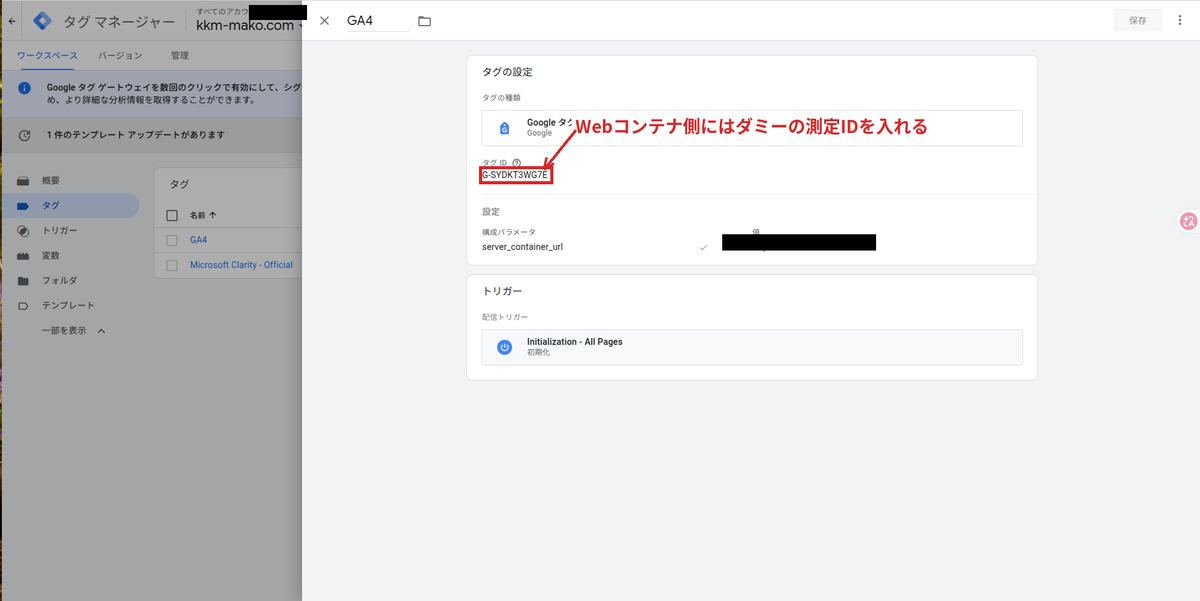Collapse the 一部を表示 sidebar section
1200x601 pixels.
tap(73, 331)
